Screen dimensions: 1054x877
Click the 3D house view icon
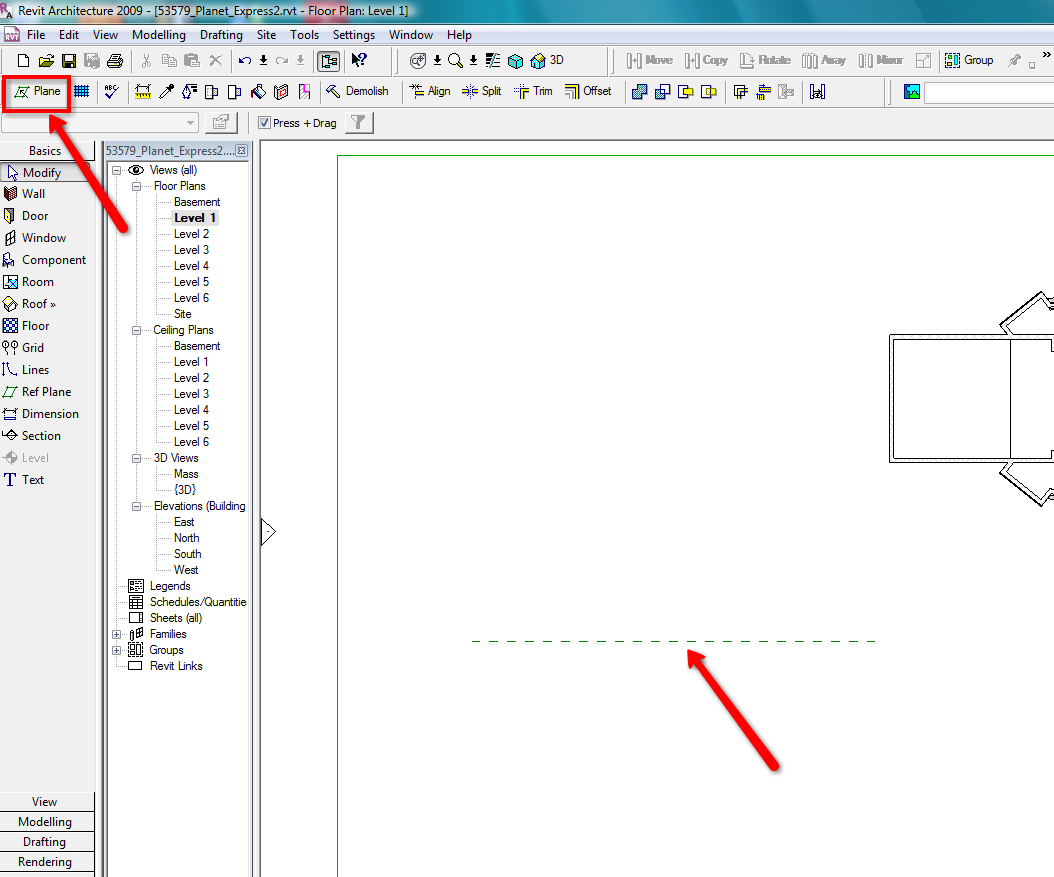pyautogui.click(x=538, y=61)
